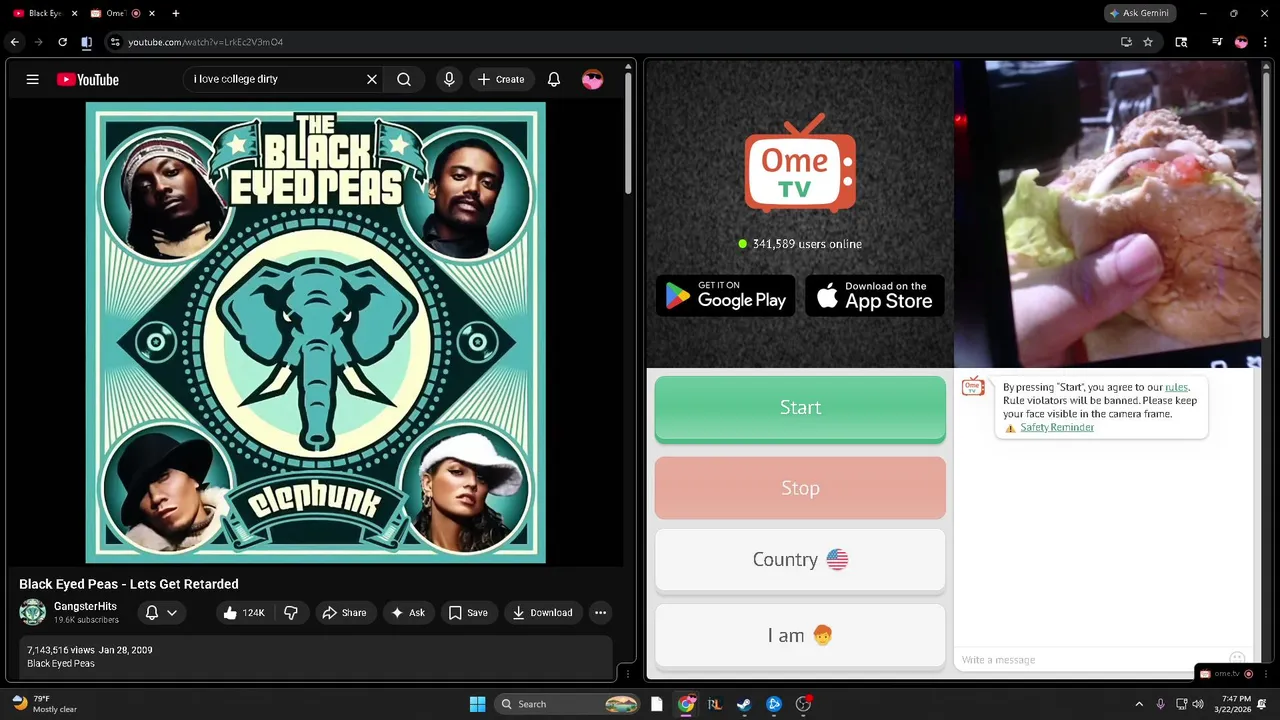Download OmeTV on the App Store

click(875, 295)
